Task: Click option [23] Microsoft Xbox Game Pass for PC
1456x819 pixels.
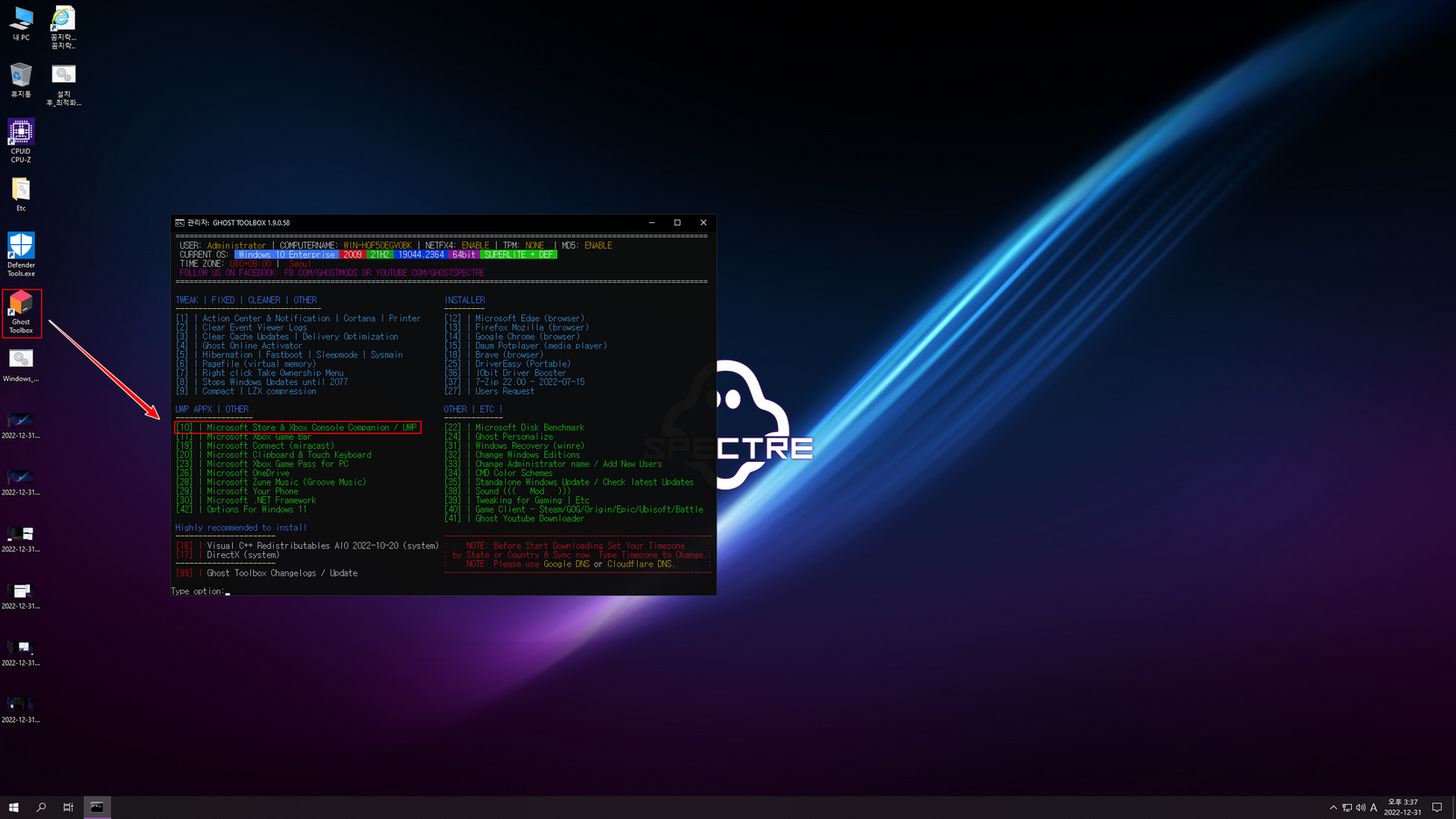Action: point(262,465)
